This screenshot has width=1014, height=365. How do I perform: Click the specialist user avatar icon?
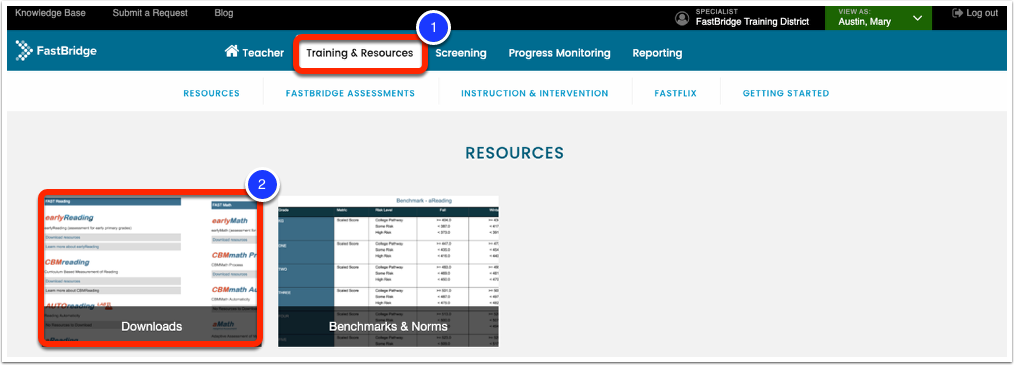[x=682, y=18]
